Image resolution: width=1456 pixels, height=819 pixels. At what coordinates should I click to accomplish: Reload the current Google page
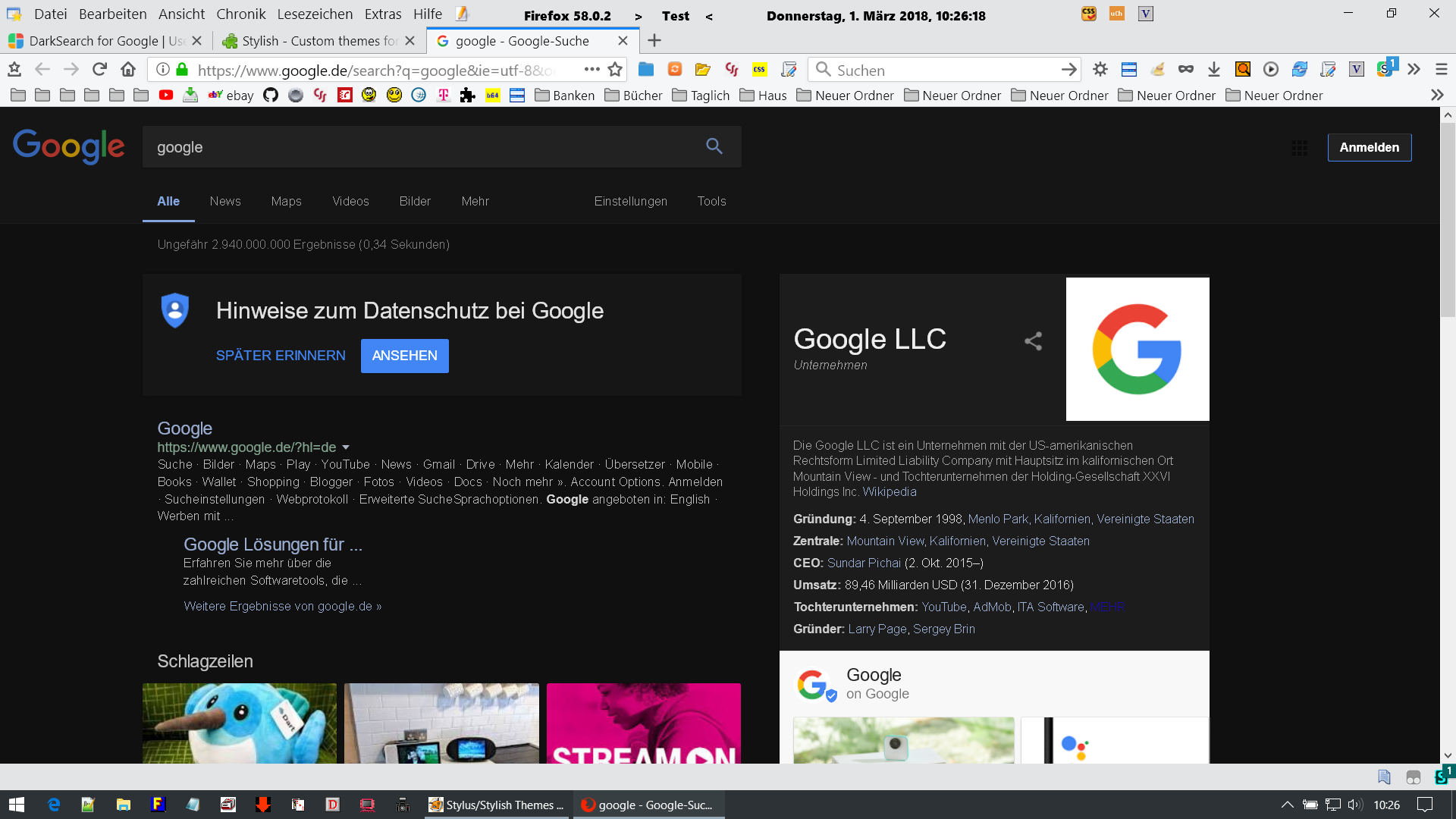[99, 70]
